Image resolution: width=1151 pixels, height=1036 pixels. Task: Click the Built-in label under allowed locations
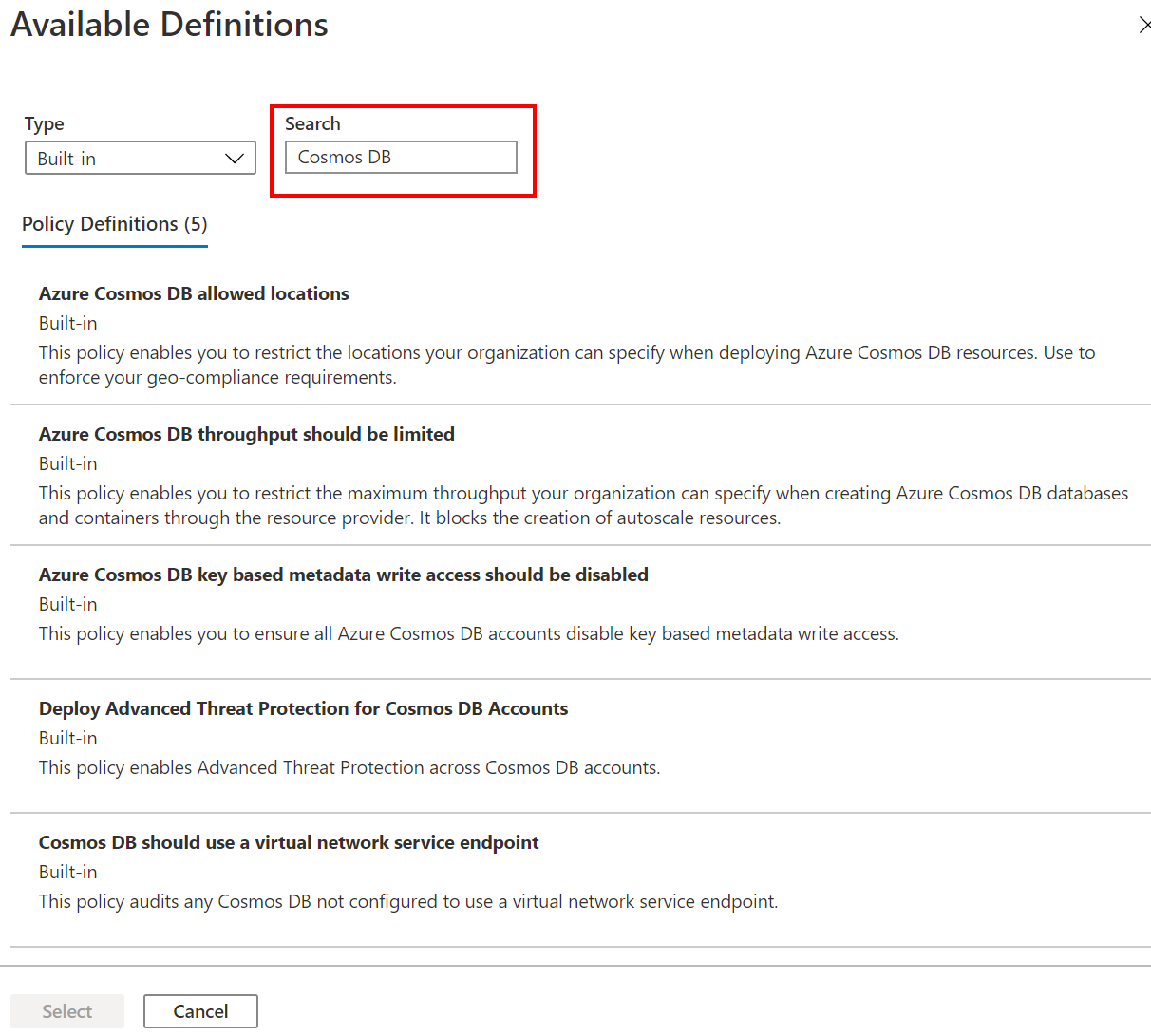67,322
